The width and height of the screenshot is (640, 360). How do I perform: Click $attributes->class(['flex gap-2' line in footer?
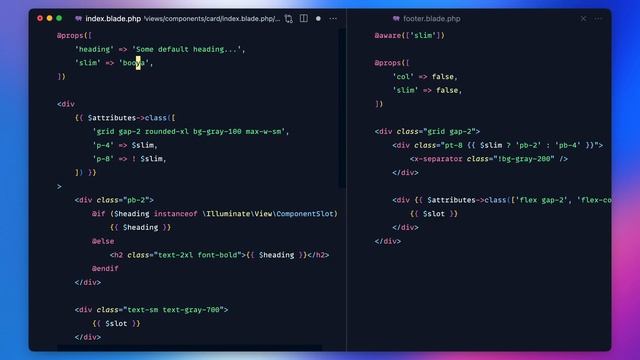502,200
